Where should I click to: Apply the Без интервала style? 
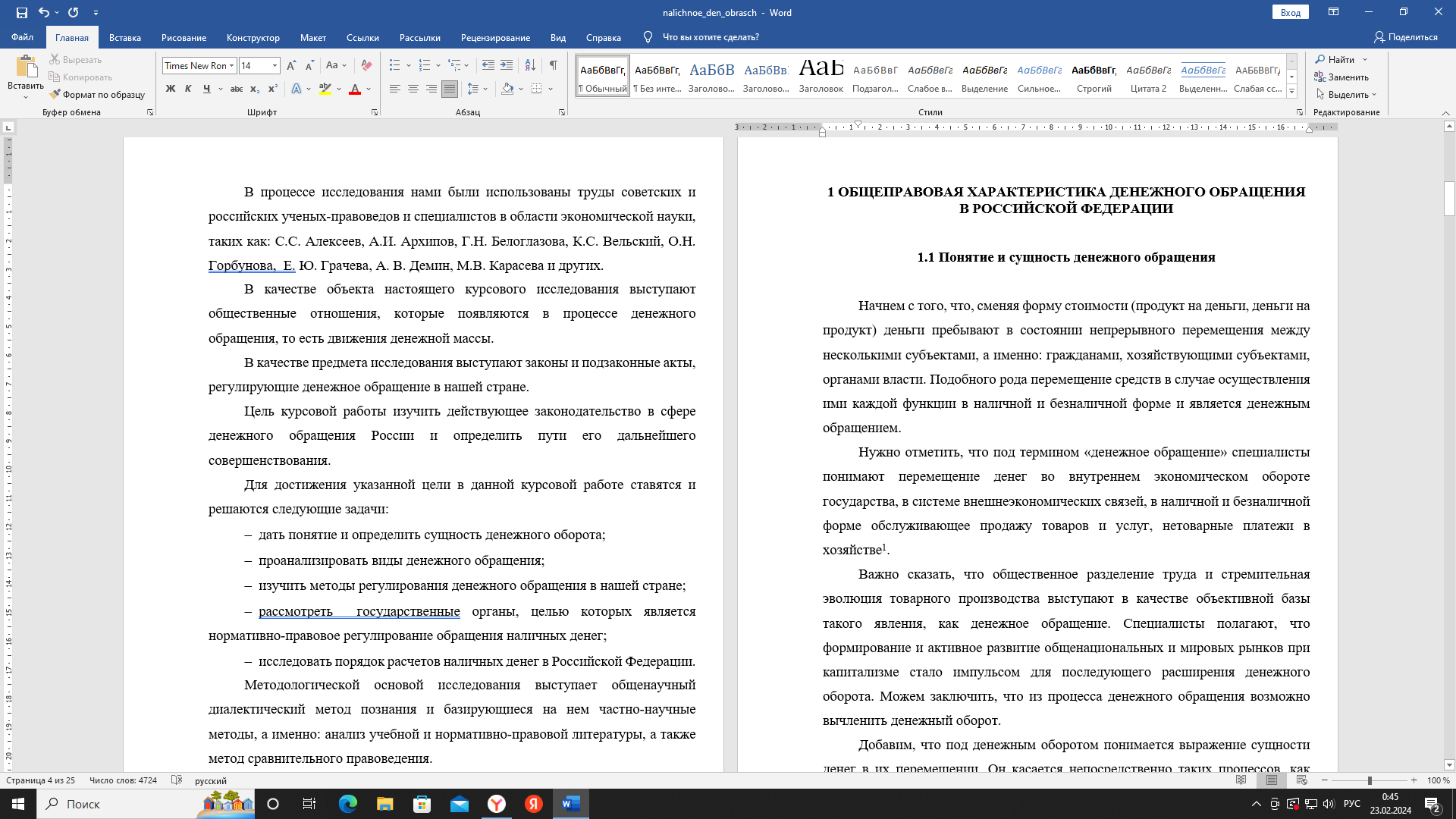(657, 76)
